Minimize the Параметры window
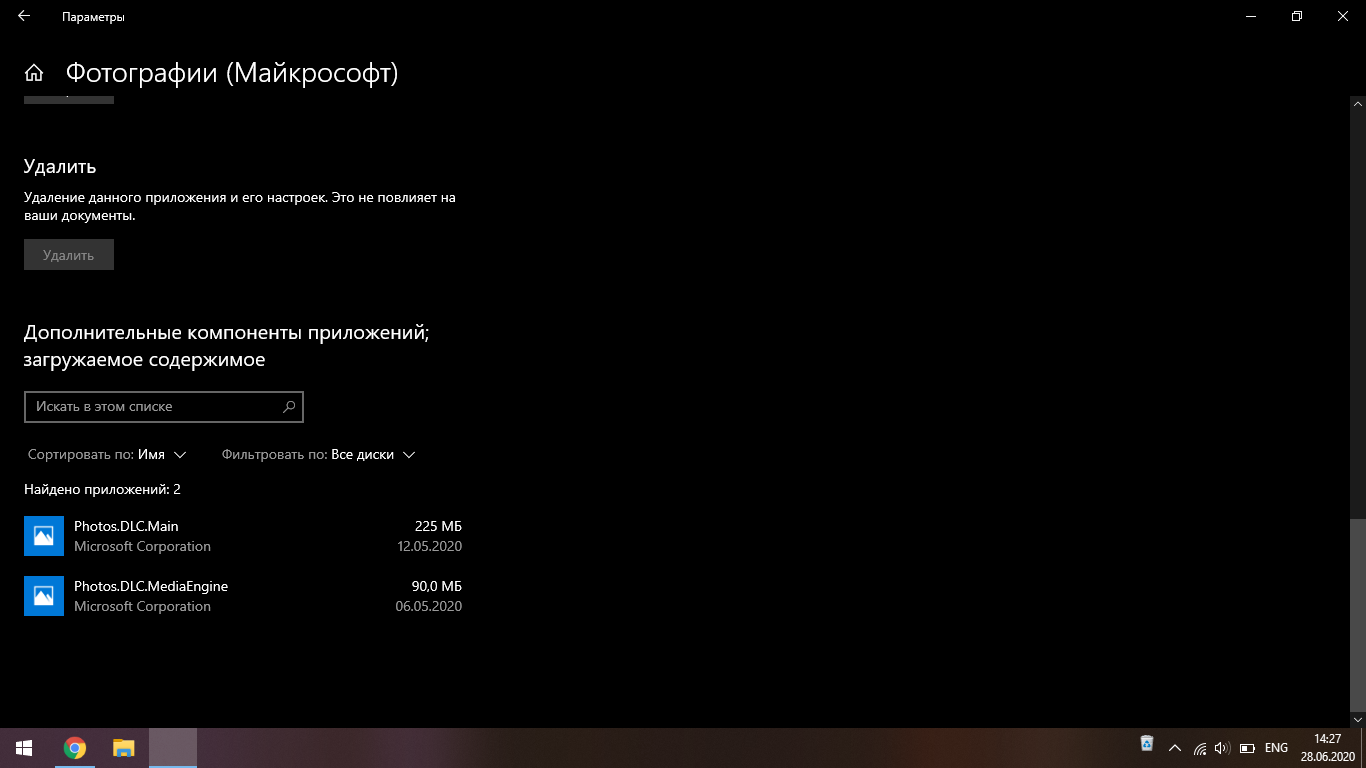This screenshot has width=1366, height=768. pos(1251,16)
